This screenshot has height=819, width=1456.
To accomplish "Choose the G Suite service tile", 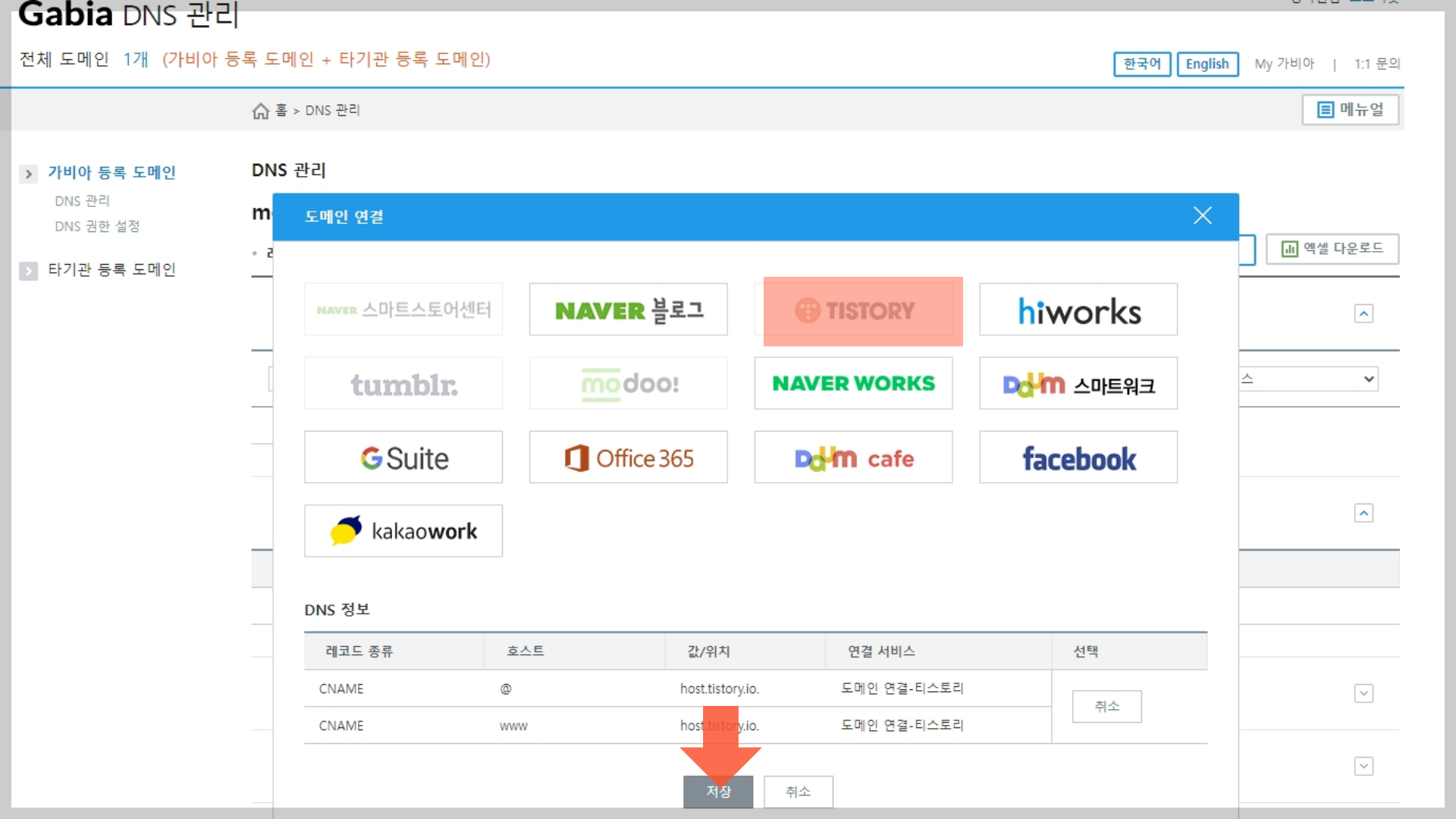I will tap(403, 458).
